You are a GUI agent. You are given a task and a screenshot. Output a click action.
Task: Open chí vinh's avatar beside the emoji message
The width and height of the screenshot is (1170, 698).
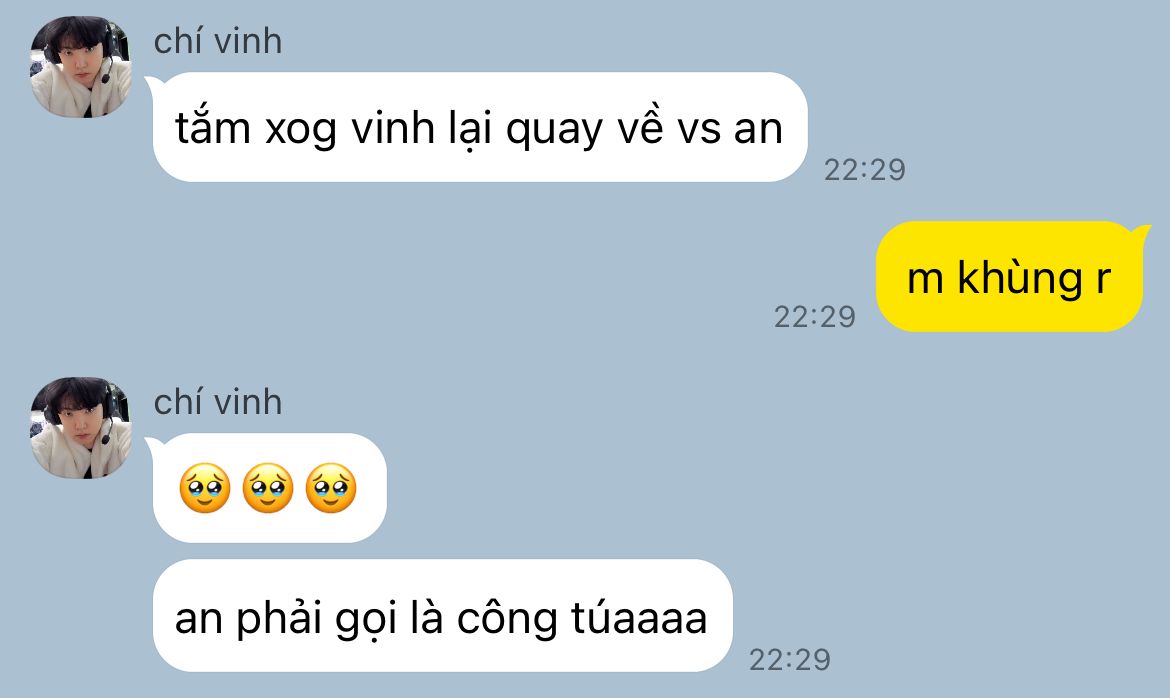pos(81,428)
